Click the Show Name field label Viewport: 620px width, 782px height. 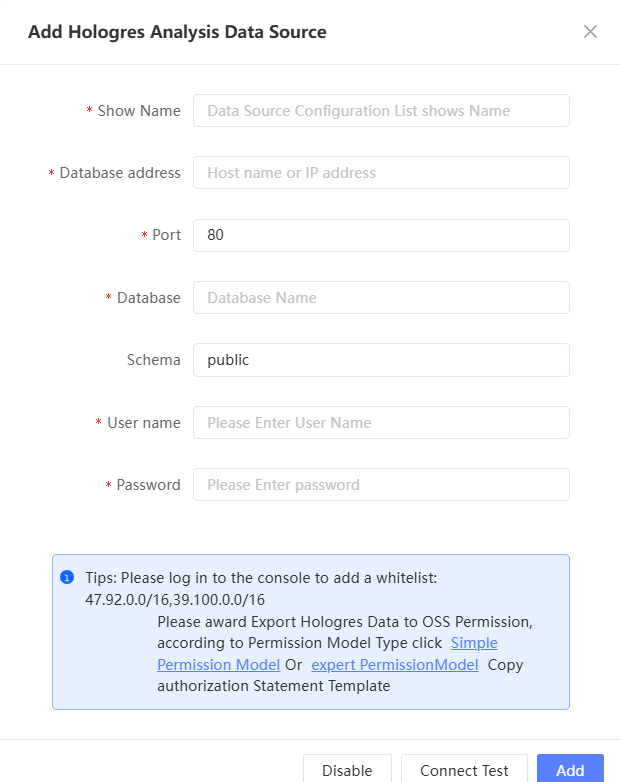[x=139, y=111]
